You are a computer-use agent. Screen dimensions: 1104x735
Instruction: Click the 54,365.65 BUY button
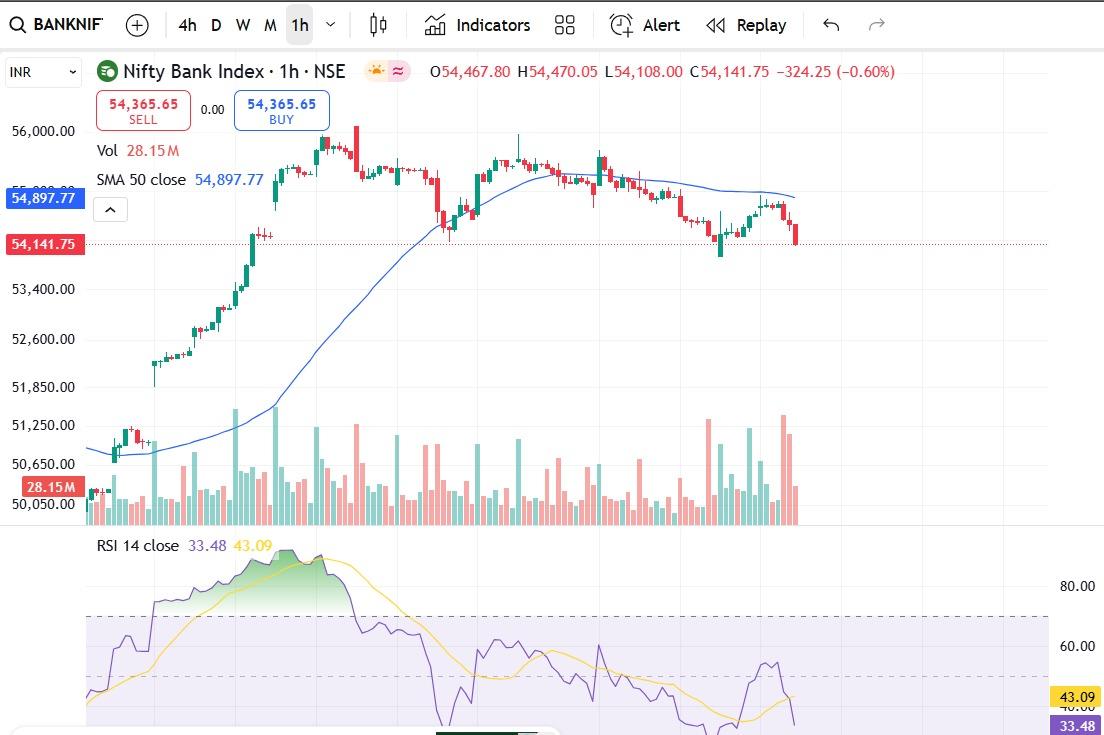pyautogui.click(x=282, y=111)
